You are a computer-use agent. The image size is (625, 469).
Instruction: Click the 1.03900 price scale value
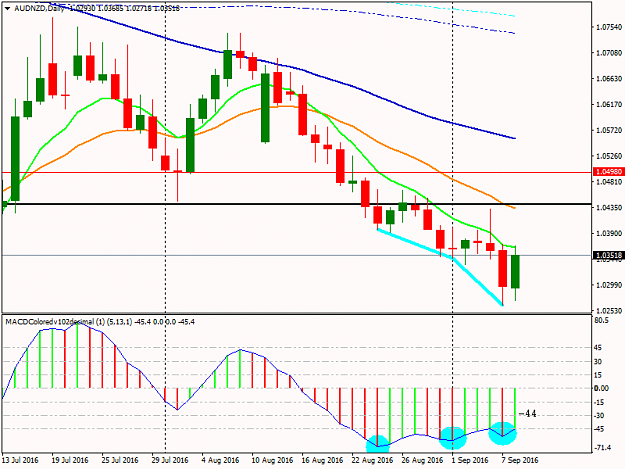pyautogui.click(x=609, y=233)
